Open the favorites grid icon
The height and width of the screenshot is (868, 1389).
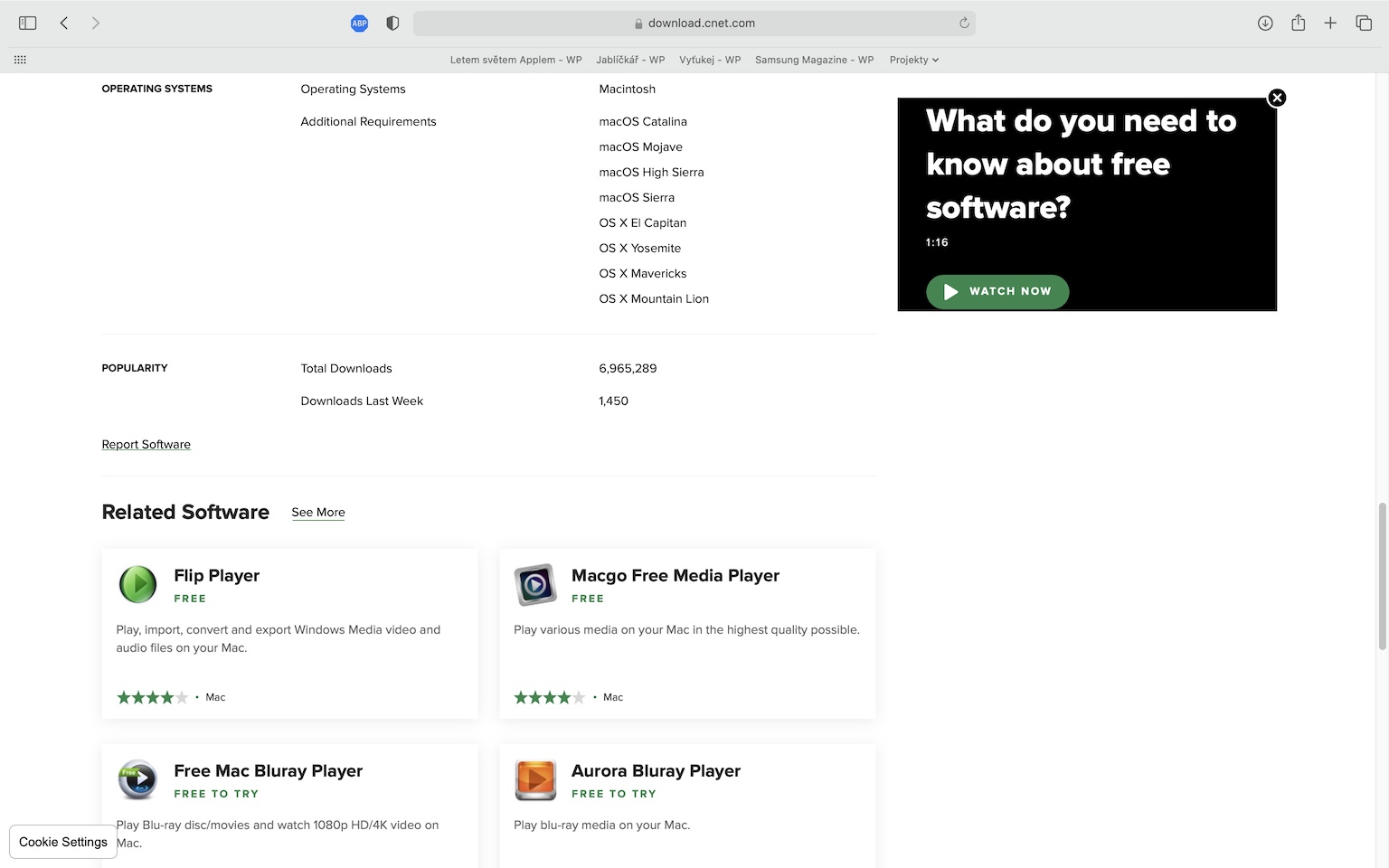(x=20, y=60)
